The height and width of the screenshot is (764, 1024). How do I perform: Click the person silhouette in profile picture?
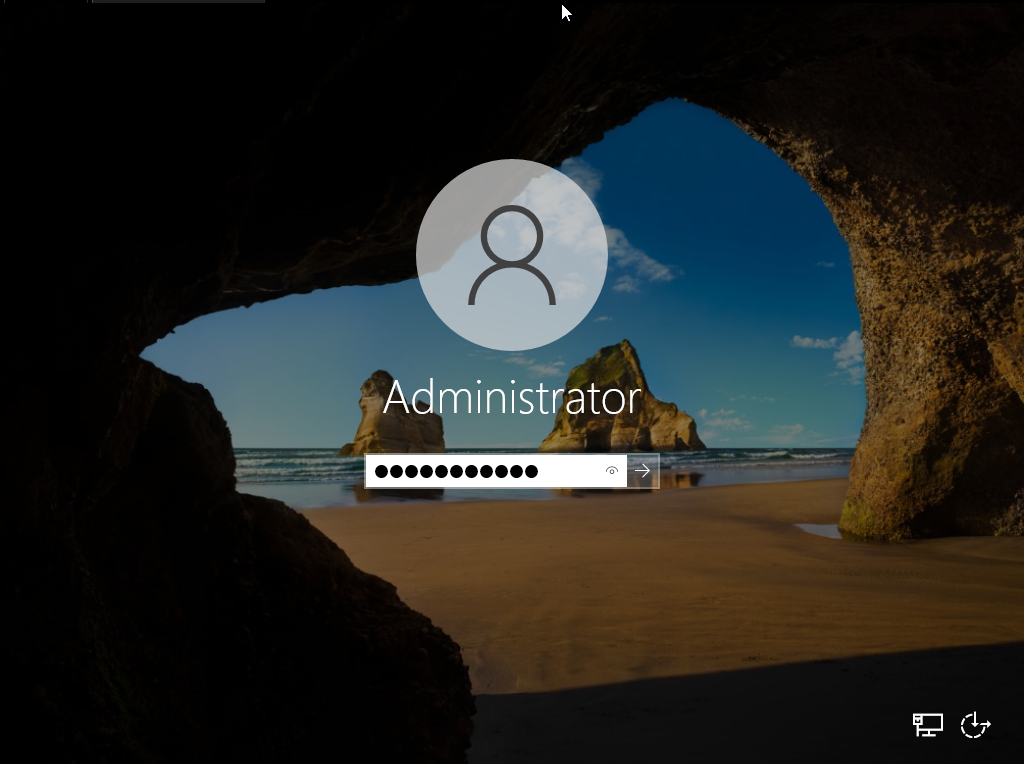(511, 256)
